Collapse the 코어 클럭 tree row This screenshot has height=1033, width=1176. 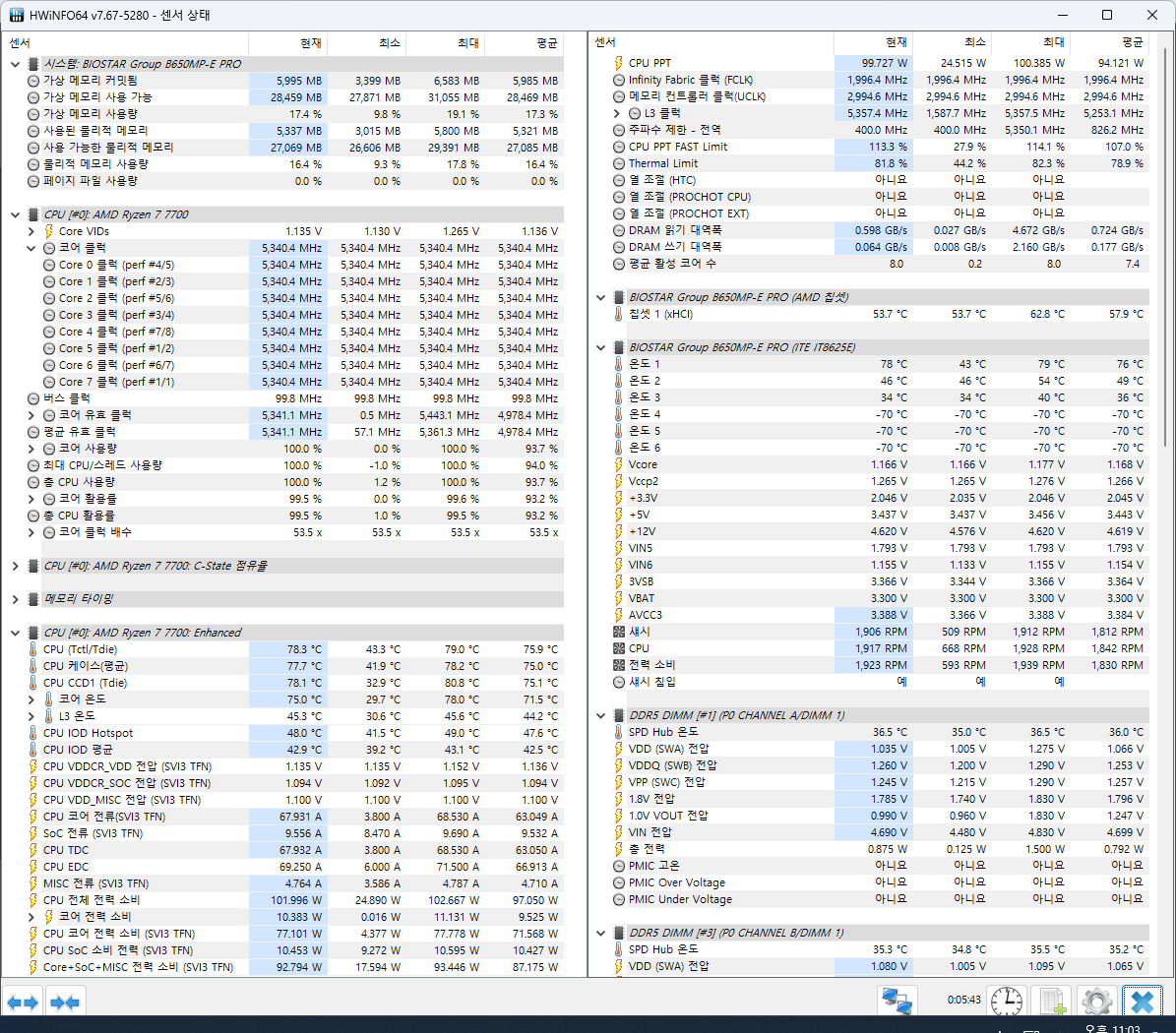[x=31, y=248]
